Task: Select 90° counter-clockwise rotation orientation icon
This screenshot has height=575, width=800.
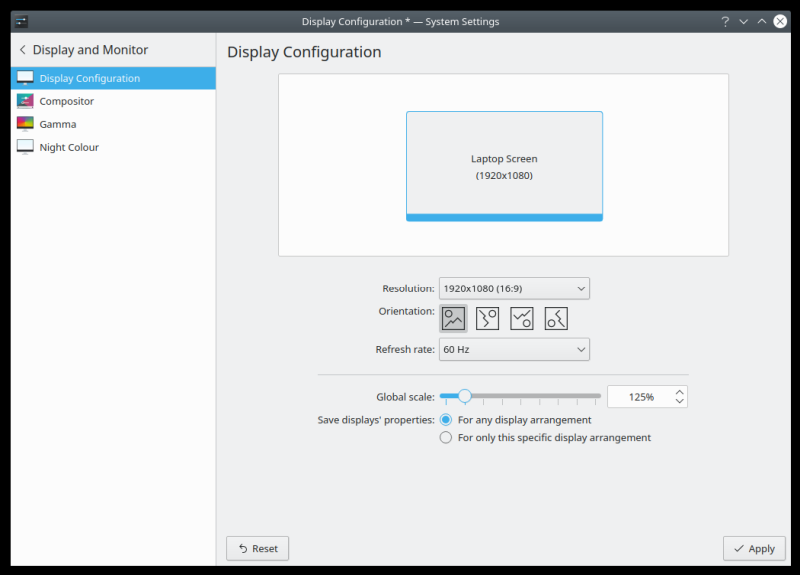Action: (x=556, y=319)
